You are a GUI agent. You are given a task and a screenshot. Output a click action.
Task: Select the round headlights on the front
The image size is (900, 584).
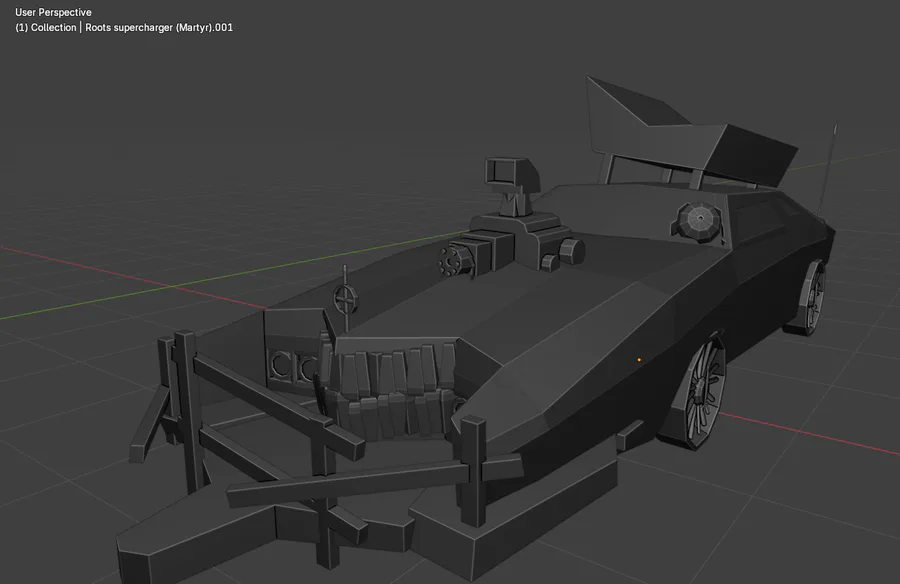coord(295,366)
